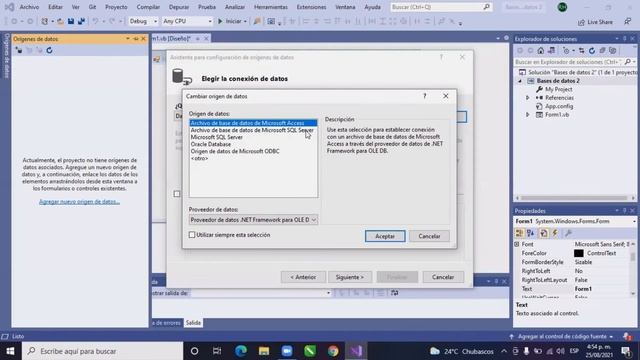
Task: Expand the Referencias tree node
Action: point(527,98)
